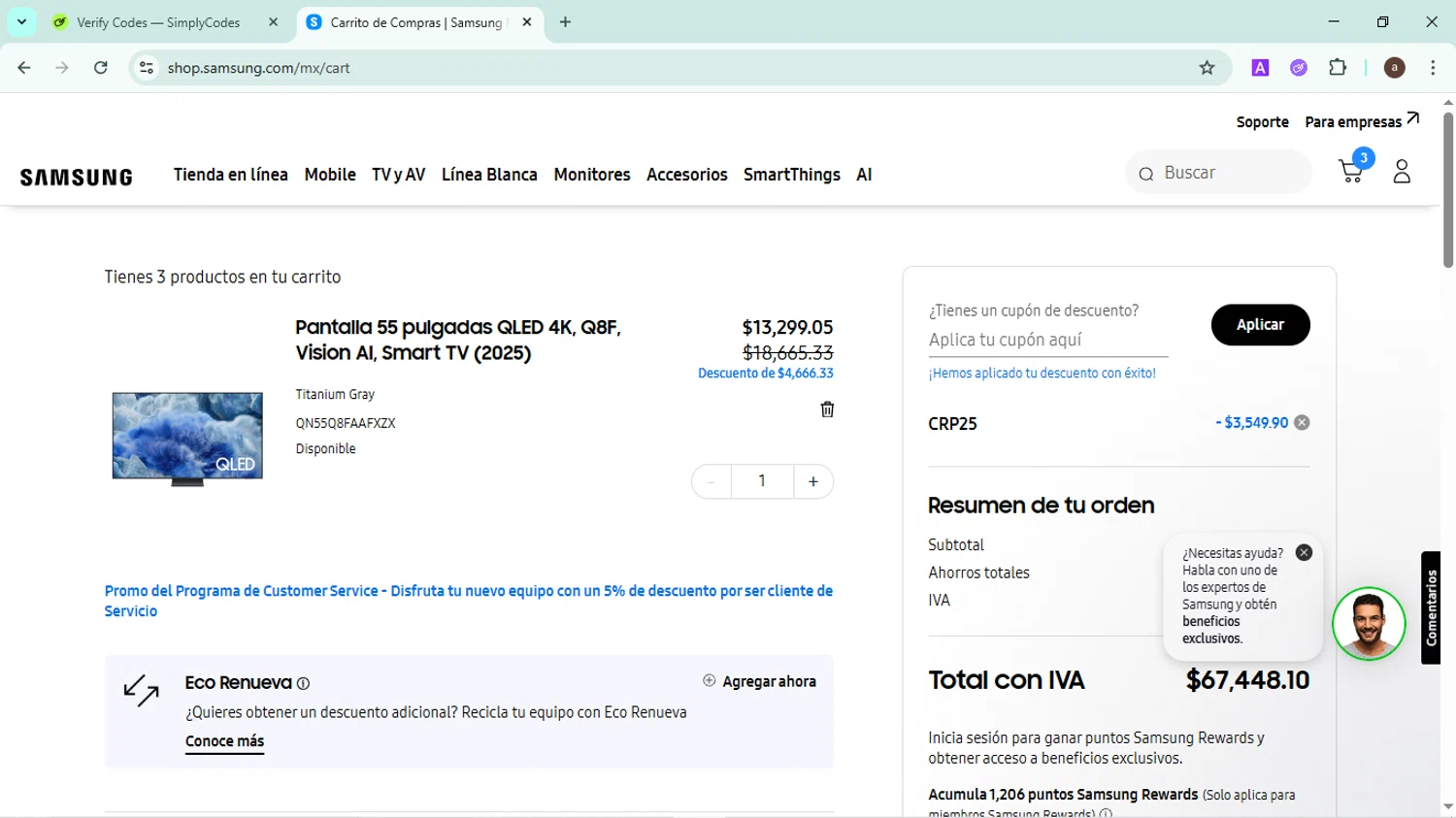This screenshot has height=818, width=1456.
Task: Click the quantity field showing 1
Action: coord(762,481)
